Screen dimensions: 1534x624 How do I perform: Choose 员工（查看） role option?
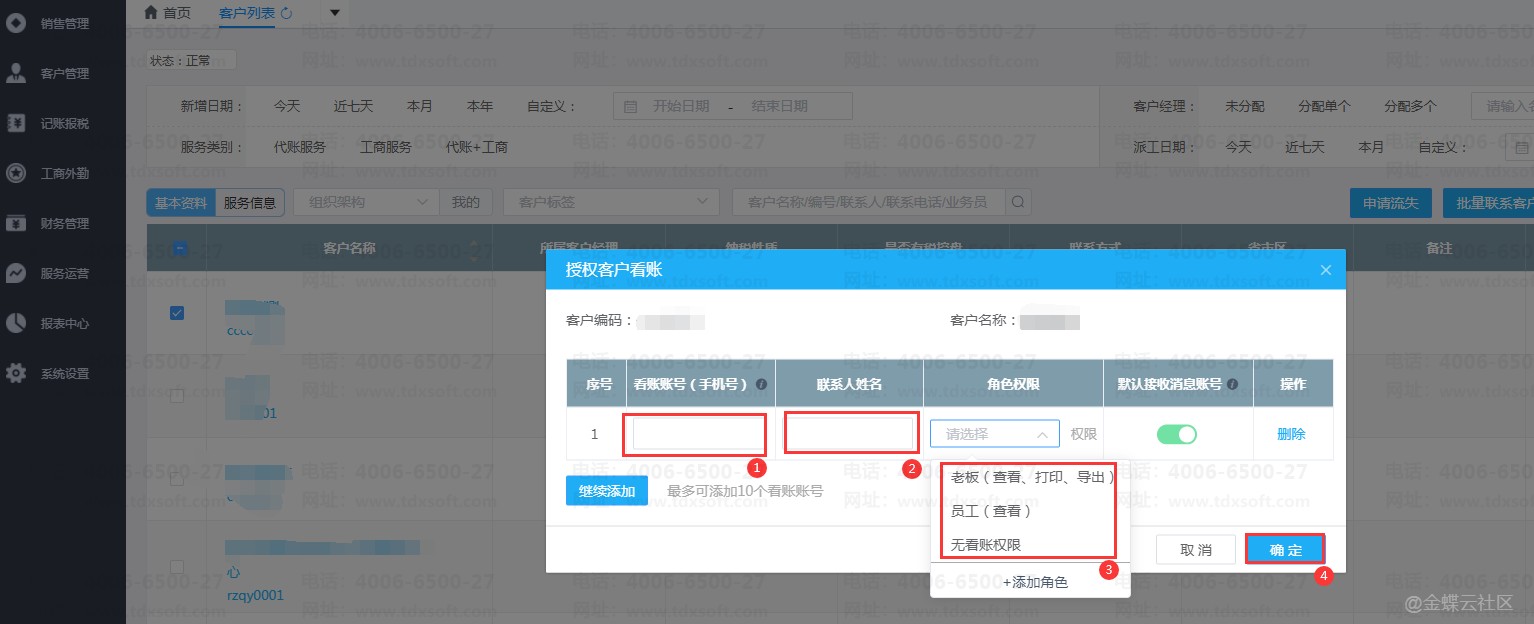click(990, 511)
